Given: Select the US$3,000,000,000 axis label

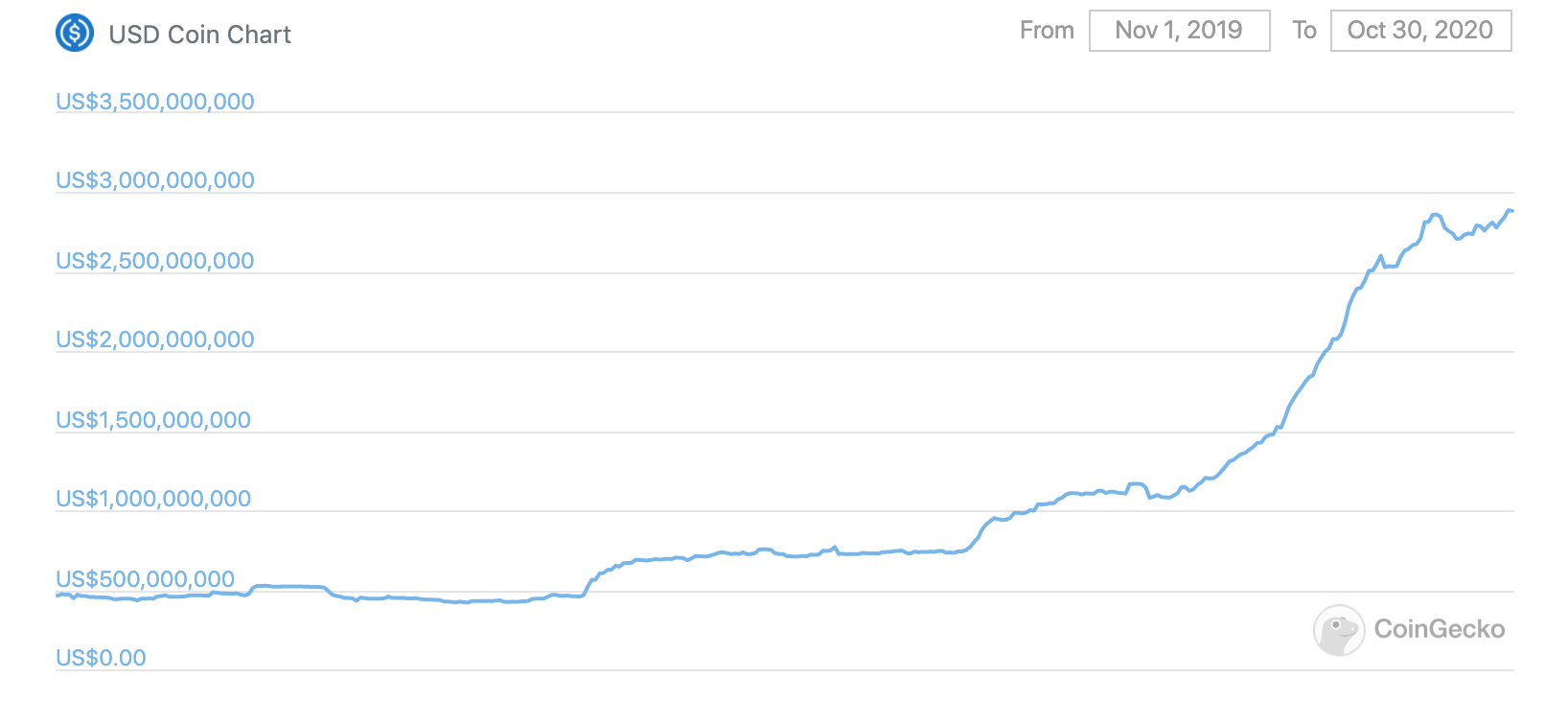Looking at the screenshot, I should pyautogui.click(x=155, y=180).
